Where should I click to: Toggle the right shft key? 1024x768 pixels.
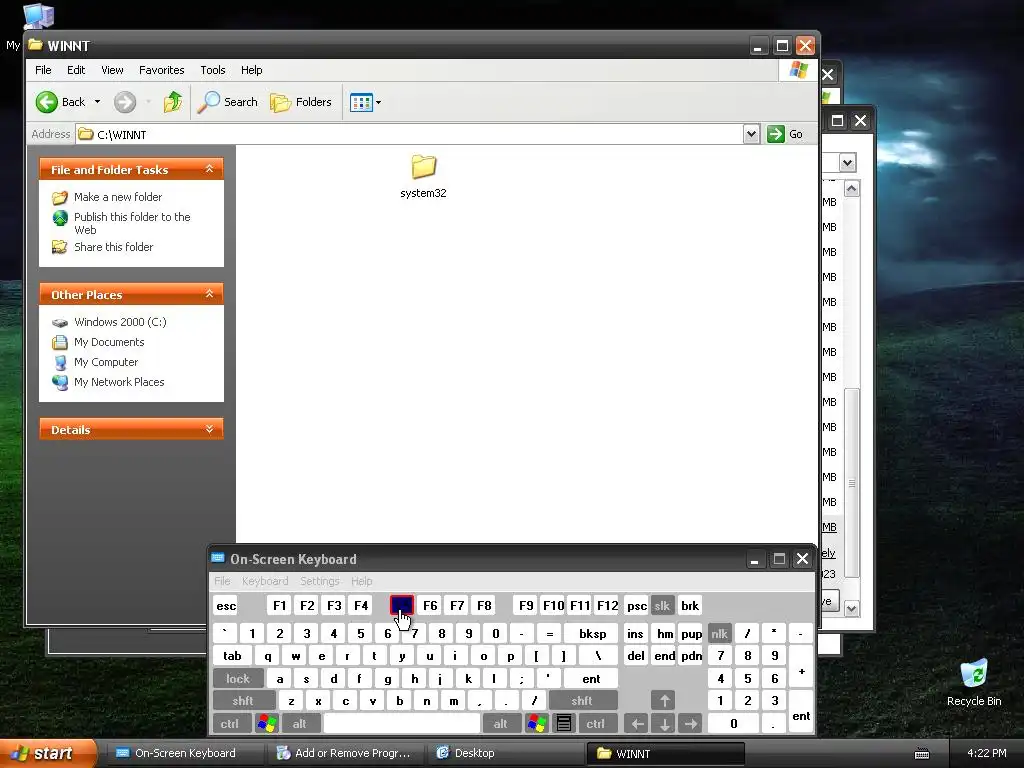click(x=582, y=701)
